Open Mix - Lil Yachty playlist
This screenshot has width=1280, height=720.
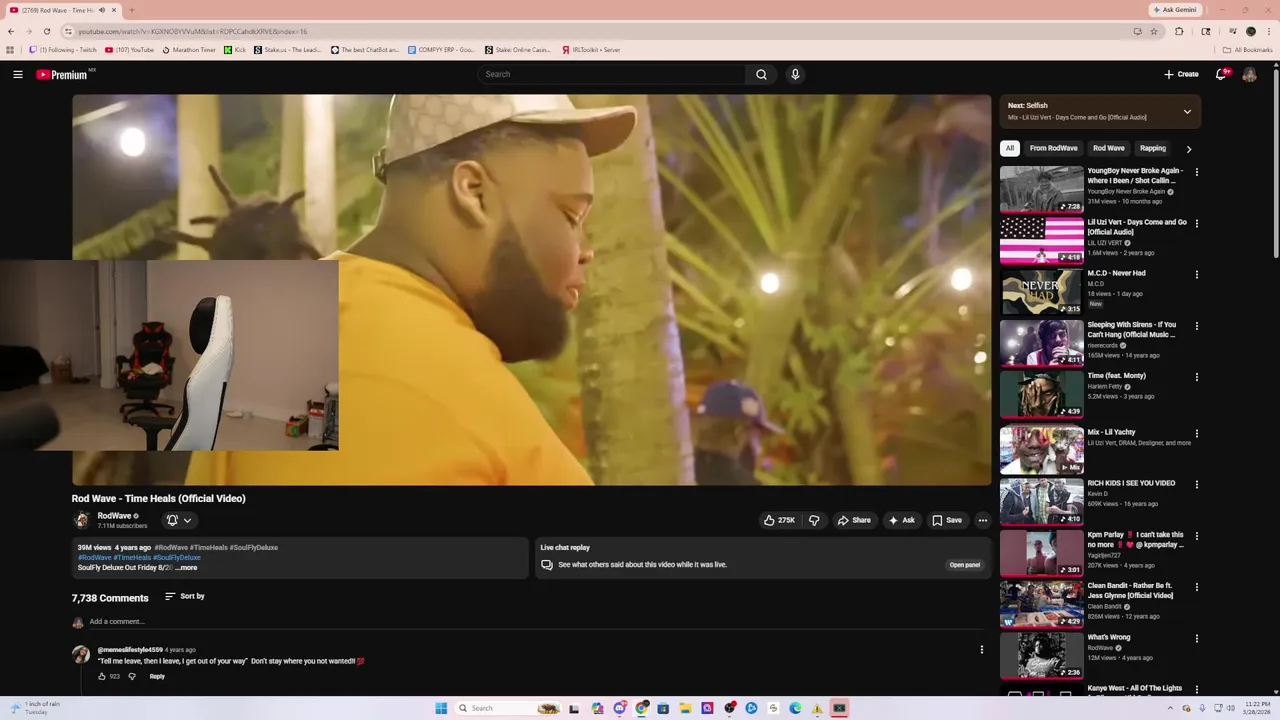pyautogui.click(x=1041, y=450)
